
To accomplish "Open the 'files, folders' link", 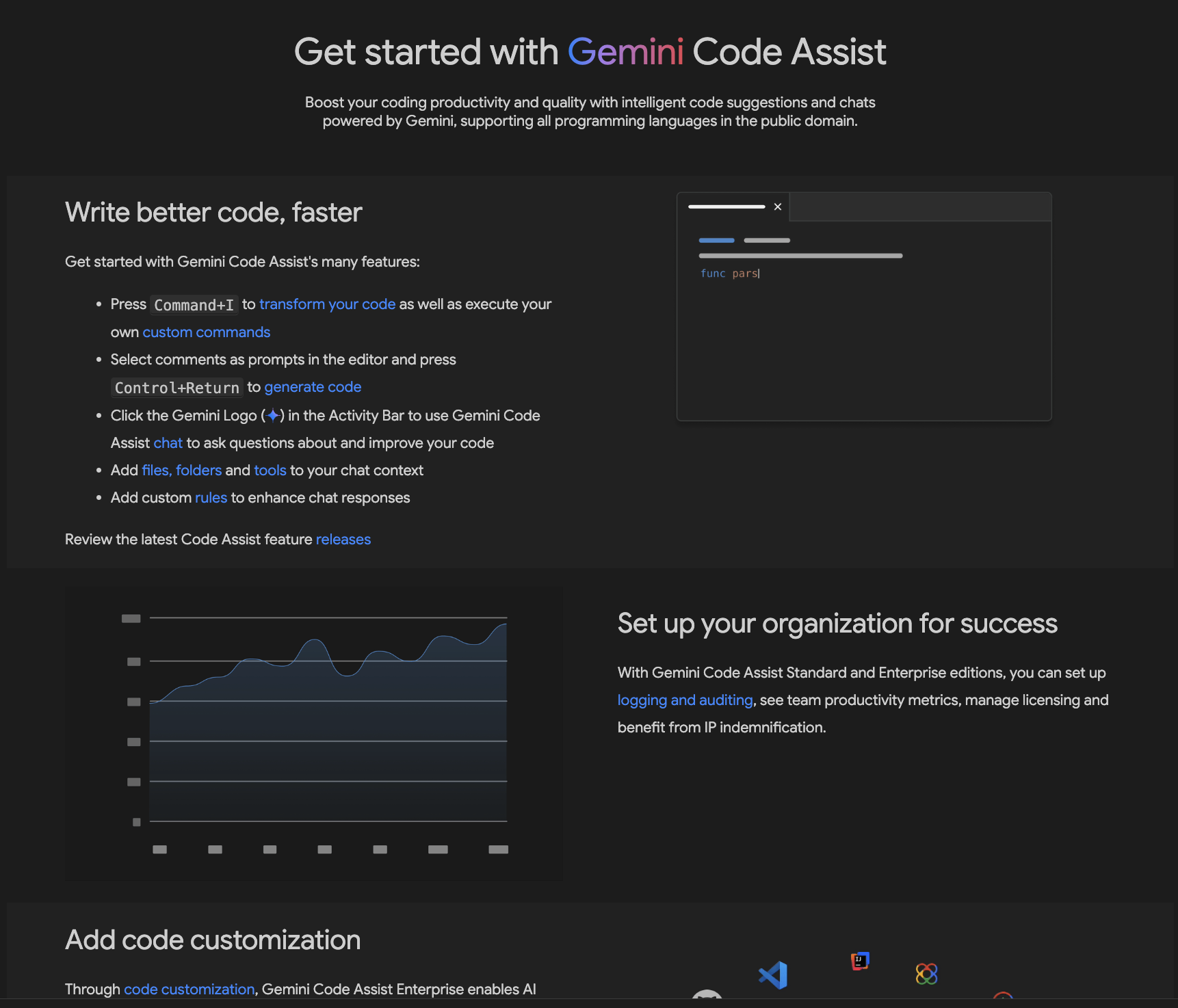I will [x=182, y=470].
